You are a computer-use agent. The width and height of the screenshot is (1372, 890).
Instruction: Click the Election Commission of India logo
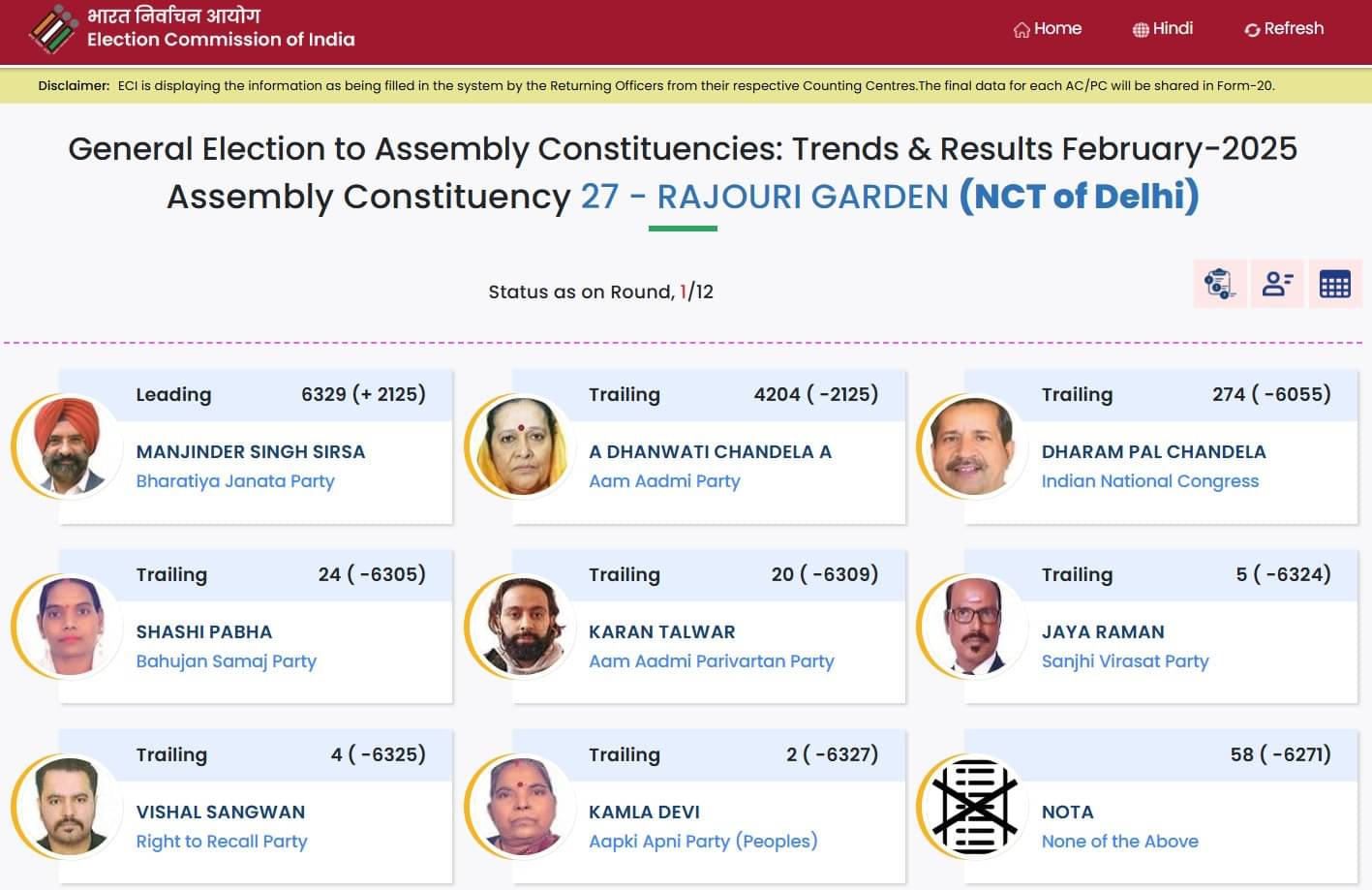53,29
